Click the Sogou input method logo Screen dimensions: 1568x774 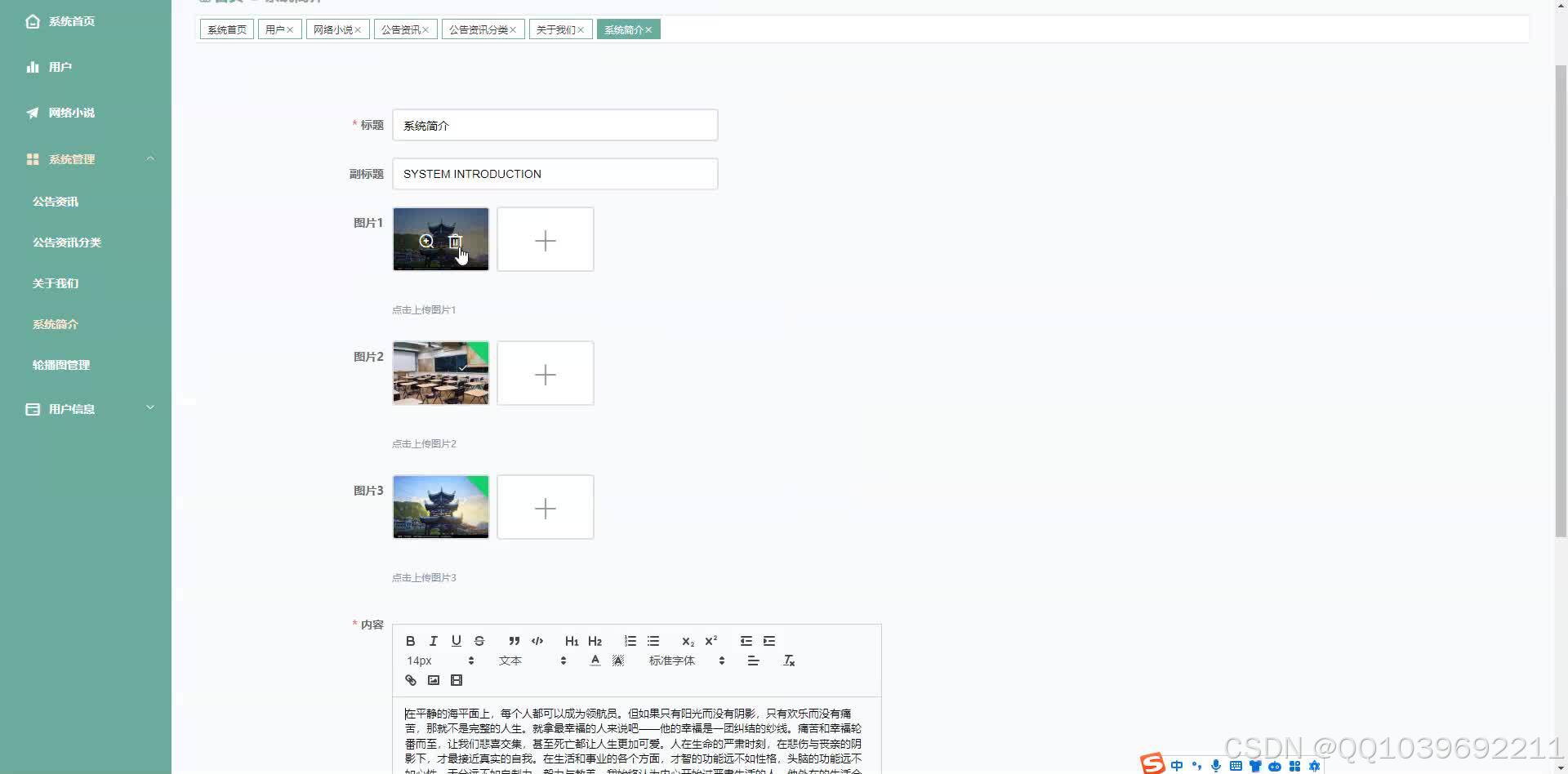pyautogui.click(x=1153, y=764)
